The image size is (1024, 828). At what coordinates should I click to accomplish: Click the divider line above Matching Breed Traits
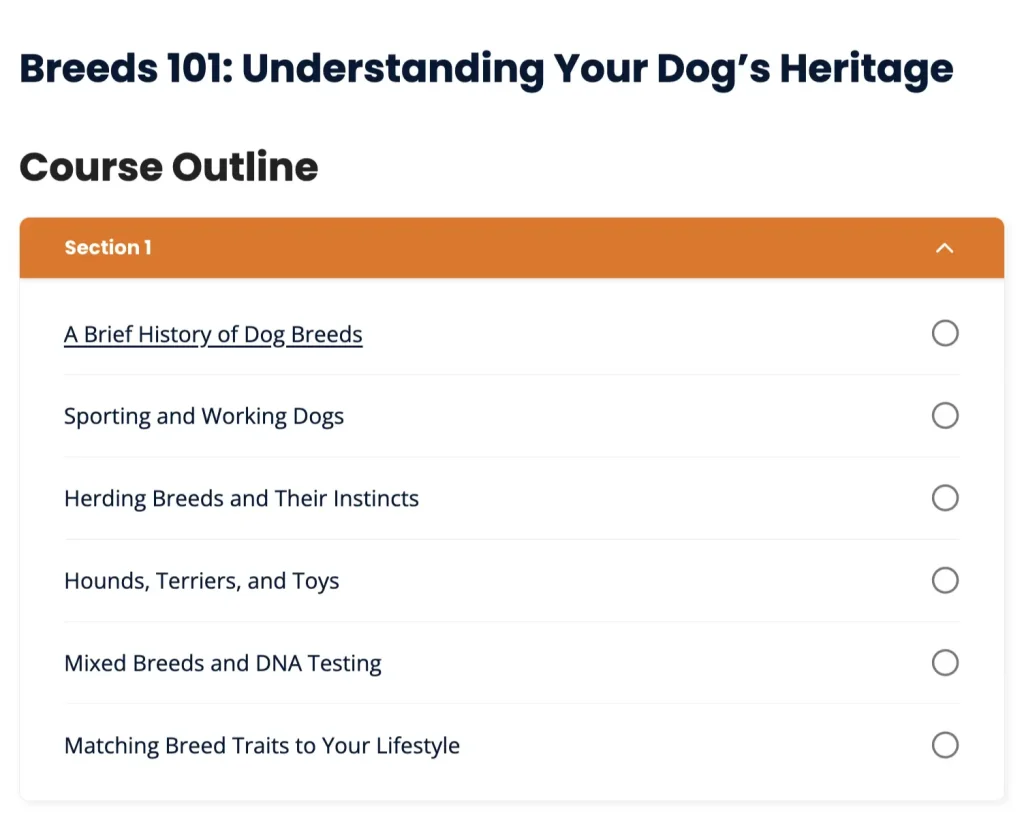click(511, 704)
